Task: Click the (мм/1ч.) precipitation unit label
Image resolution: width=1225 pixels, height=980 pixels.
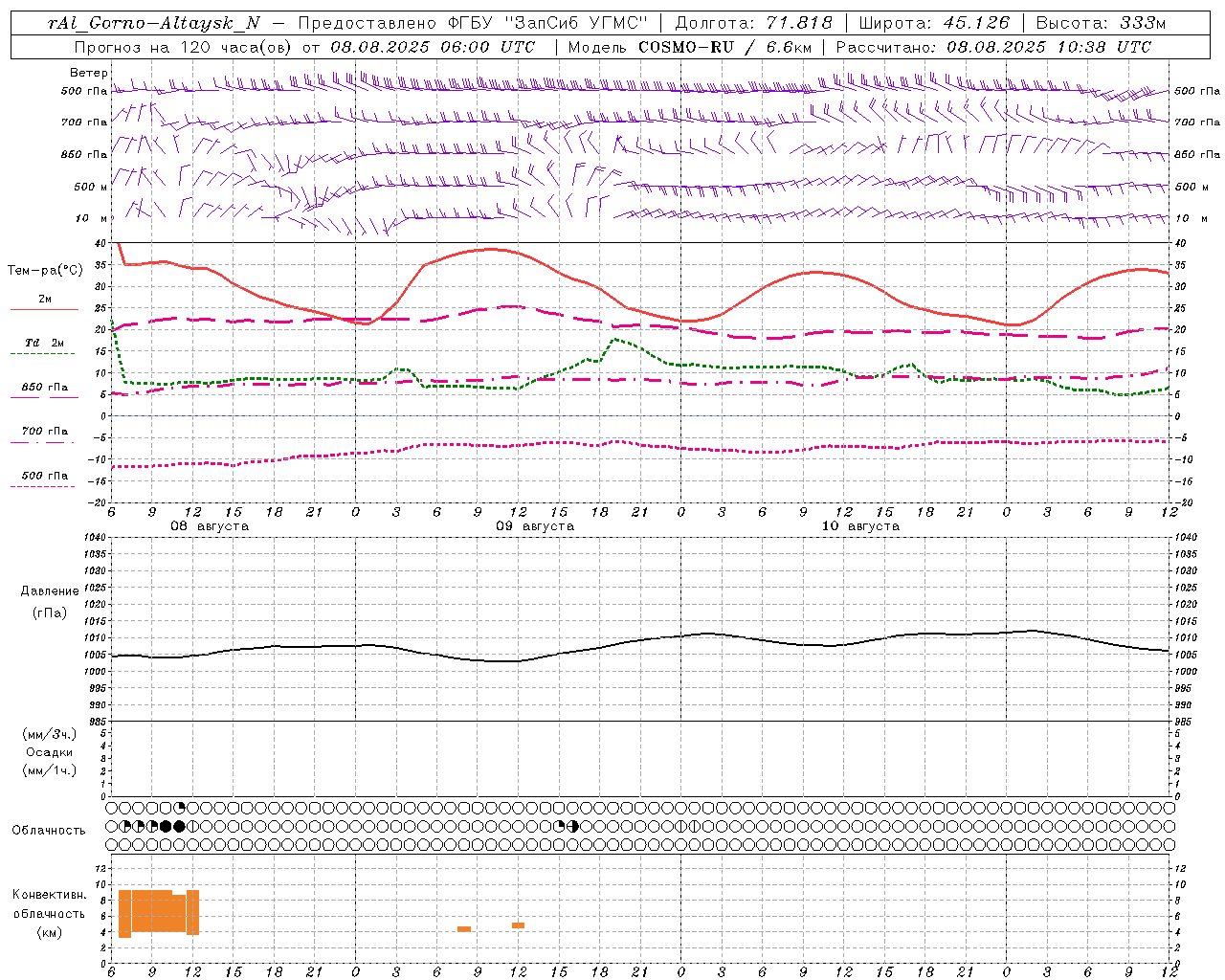Action: coord(50,770)
